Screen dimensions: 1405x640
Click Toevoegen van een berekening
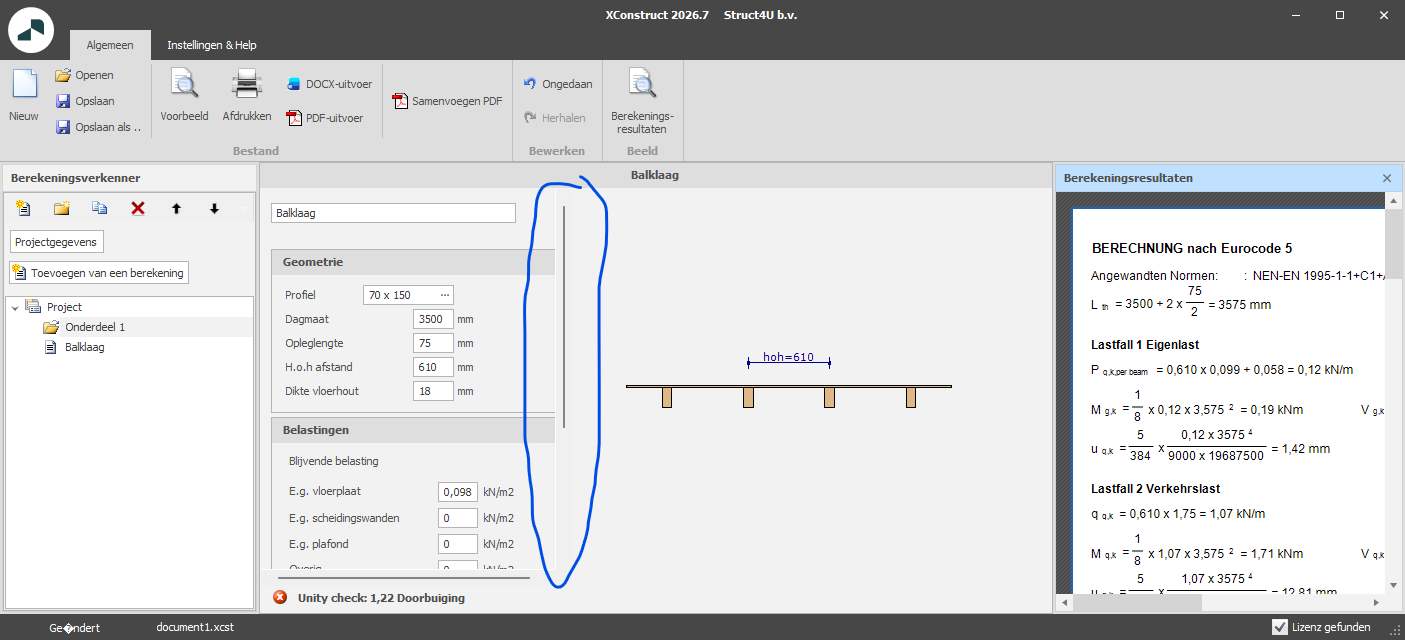coord(99,273)
